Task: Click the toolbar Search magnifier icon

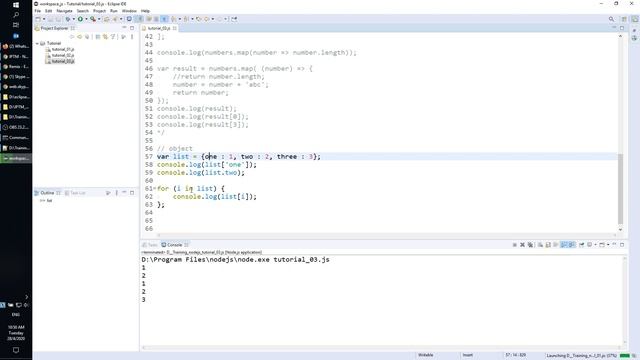Action: [x=611, y=19]
